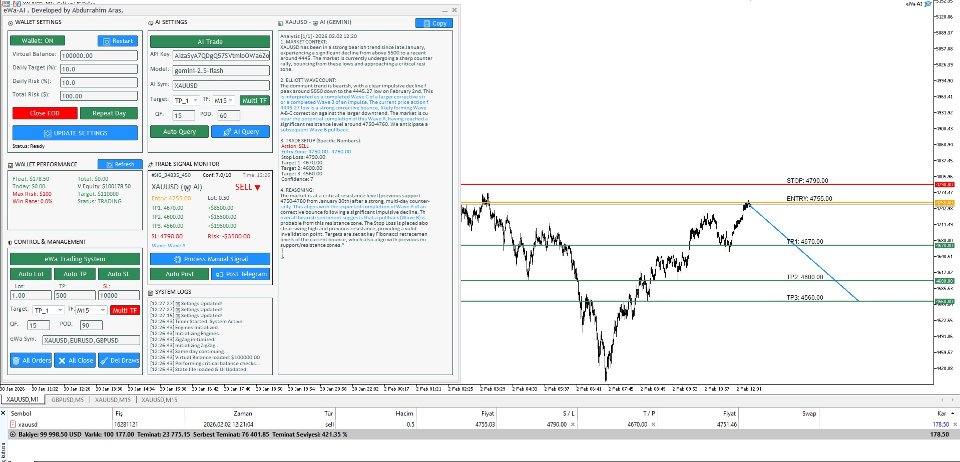
Task: Click the POD field showing 60
Action: 229,116
